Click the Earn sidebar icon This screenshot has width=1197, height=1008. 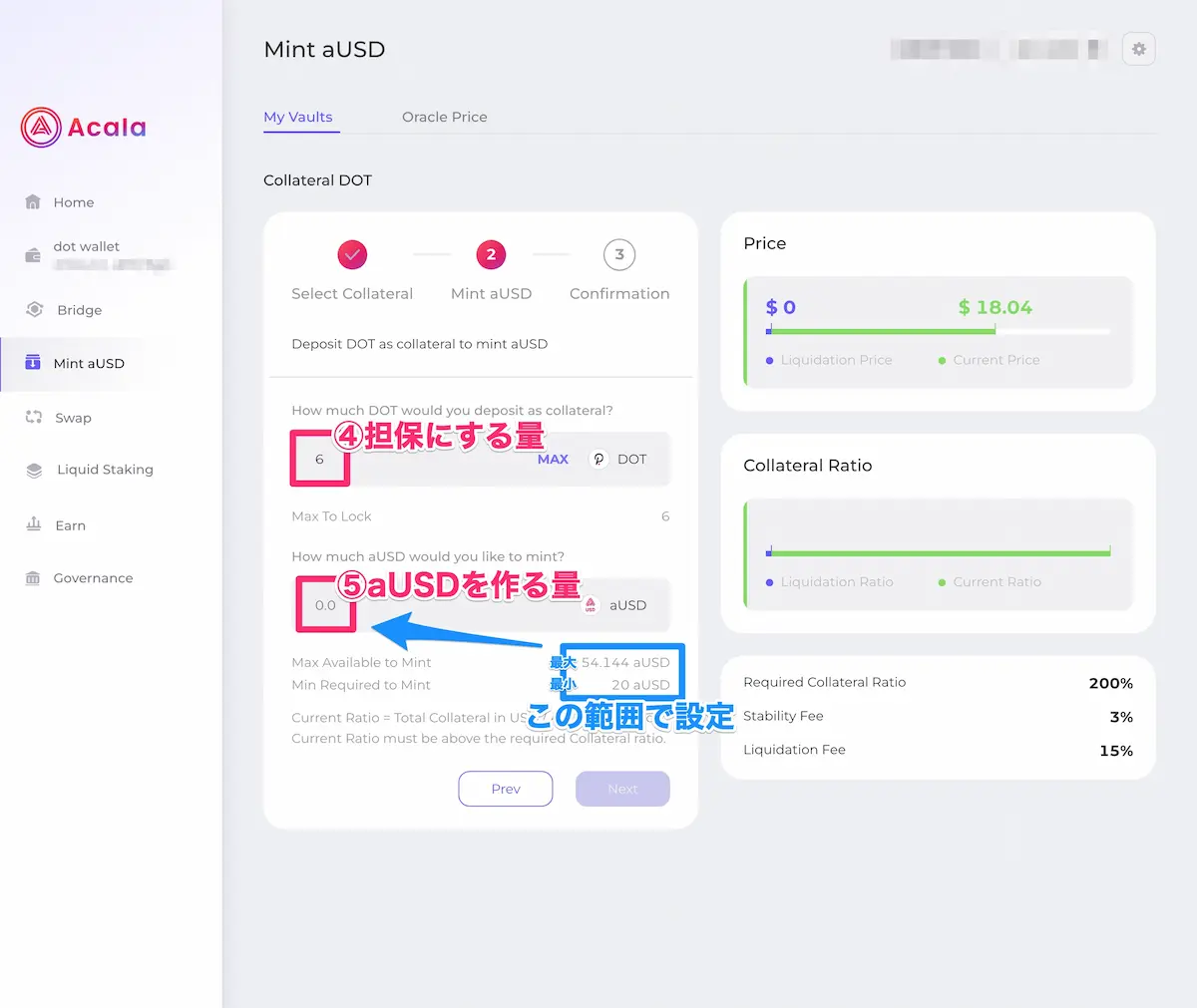coord(34,523)
